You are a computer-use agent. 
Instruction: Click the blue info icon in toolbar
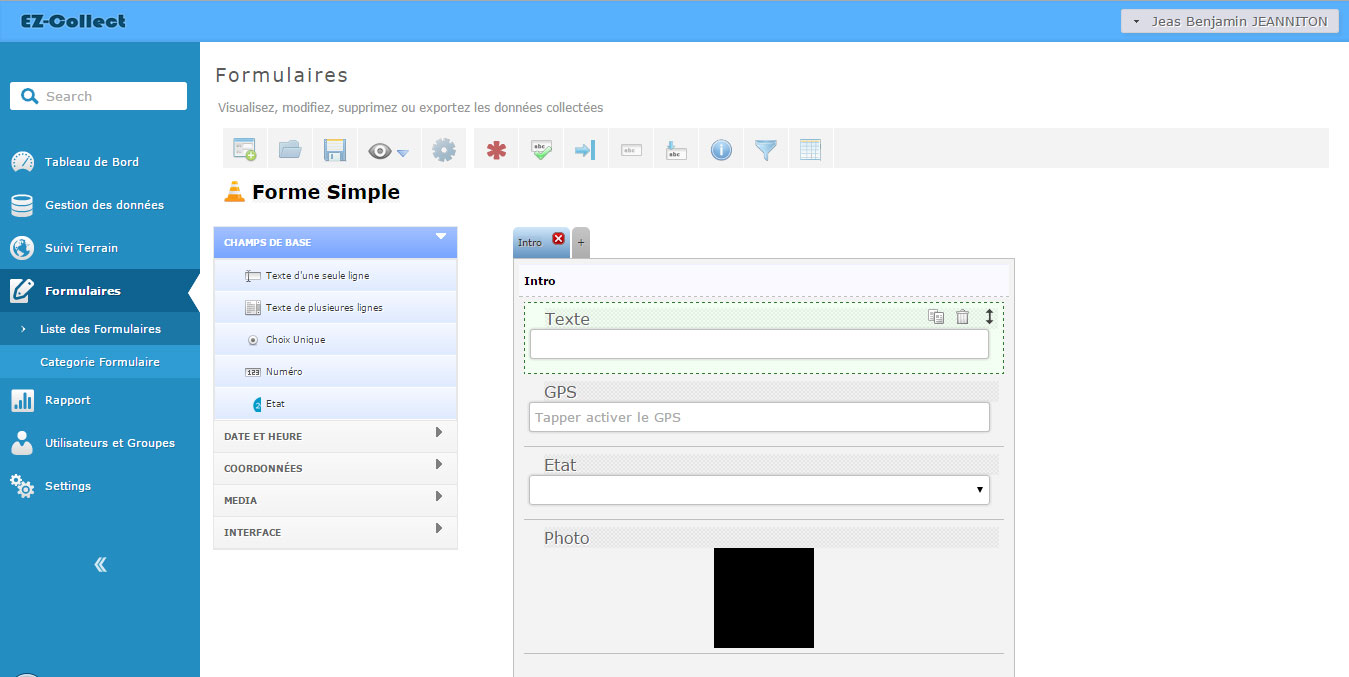tap(721, 150)
